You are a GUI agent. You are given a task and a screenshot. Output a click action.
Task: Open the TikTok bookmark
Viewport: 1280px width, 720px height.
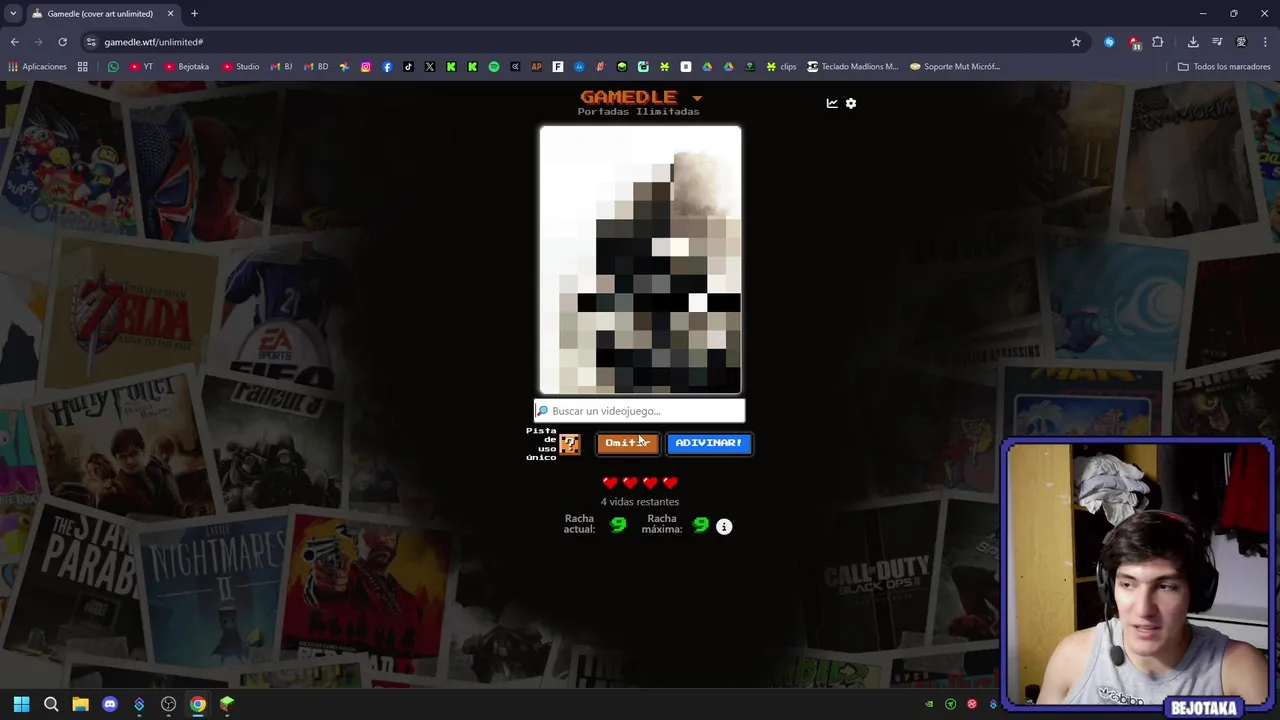408,67
